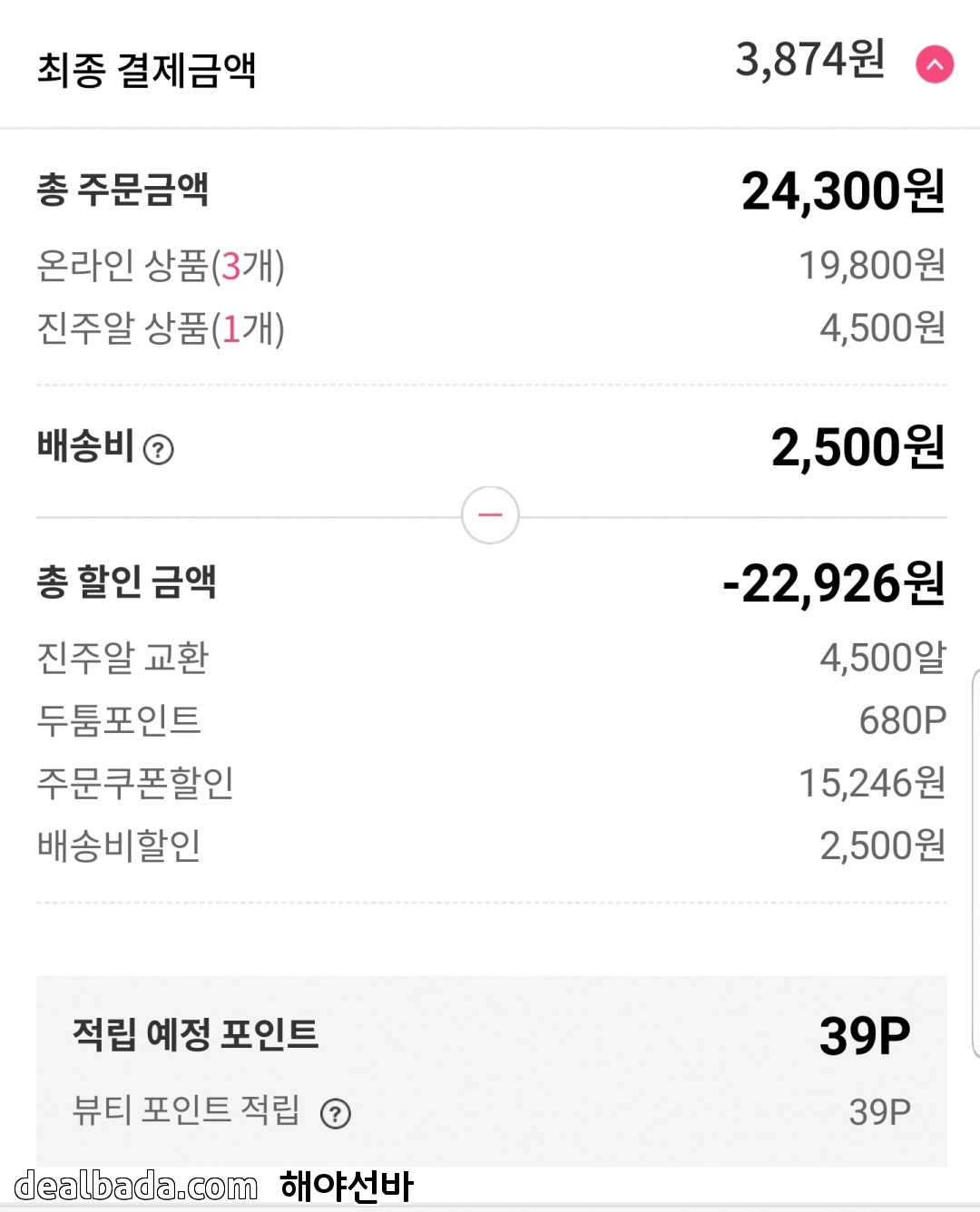Click the pink minus circle icon
Image resolution: width=980 pixels, height=1212 pixels.
490,515
